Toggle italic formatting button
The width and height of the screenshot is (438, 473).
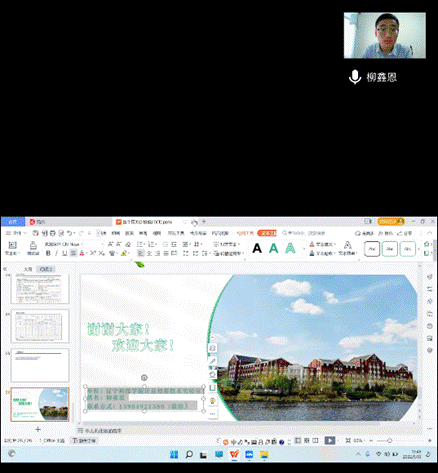click(x=56, y=253)
